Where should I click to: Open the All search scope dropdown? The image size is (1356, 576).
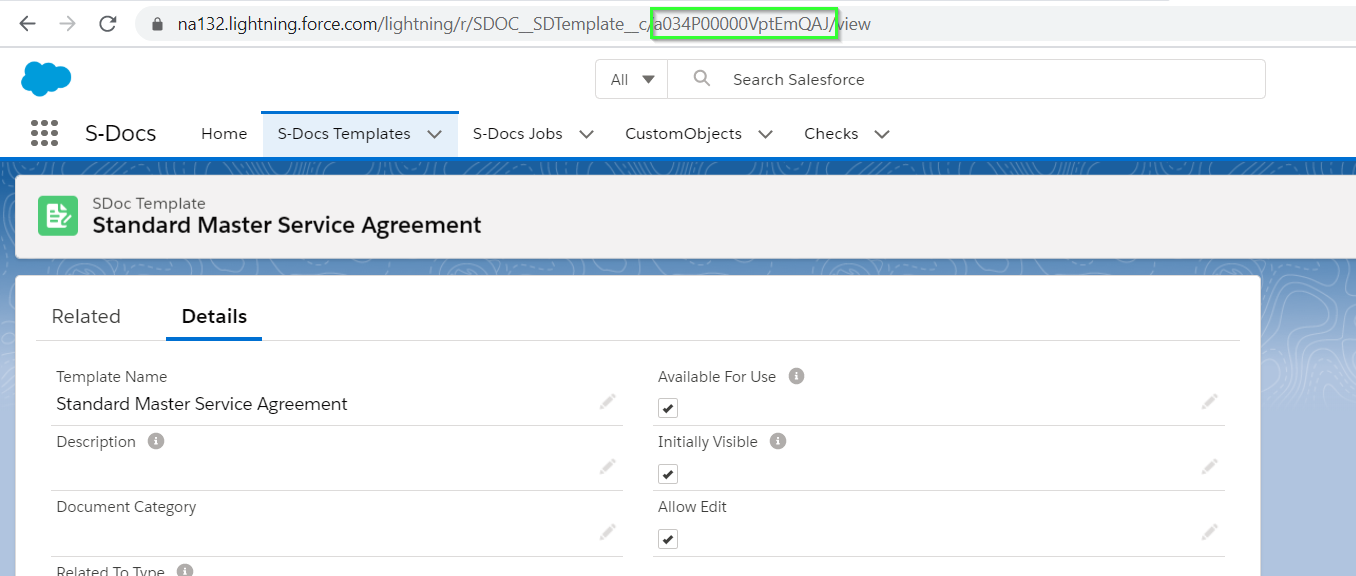click(x=632, y=79)
